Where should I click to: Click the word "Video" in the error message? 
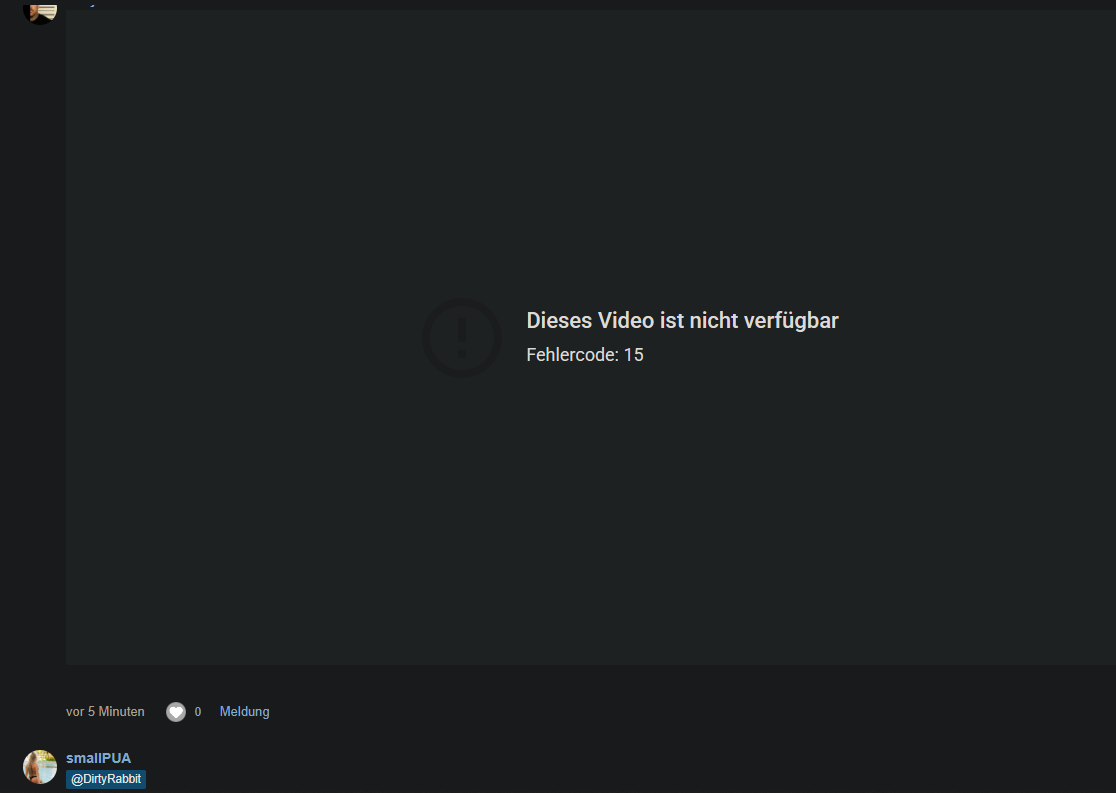click(625, 320)
